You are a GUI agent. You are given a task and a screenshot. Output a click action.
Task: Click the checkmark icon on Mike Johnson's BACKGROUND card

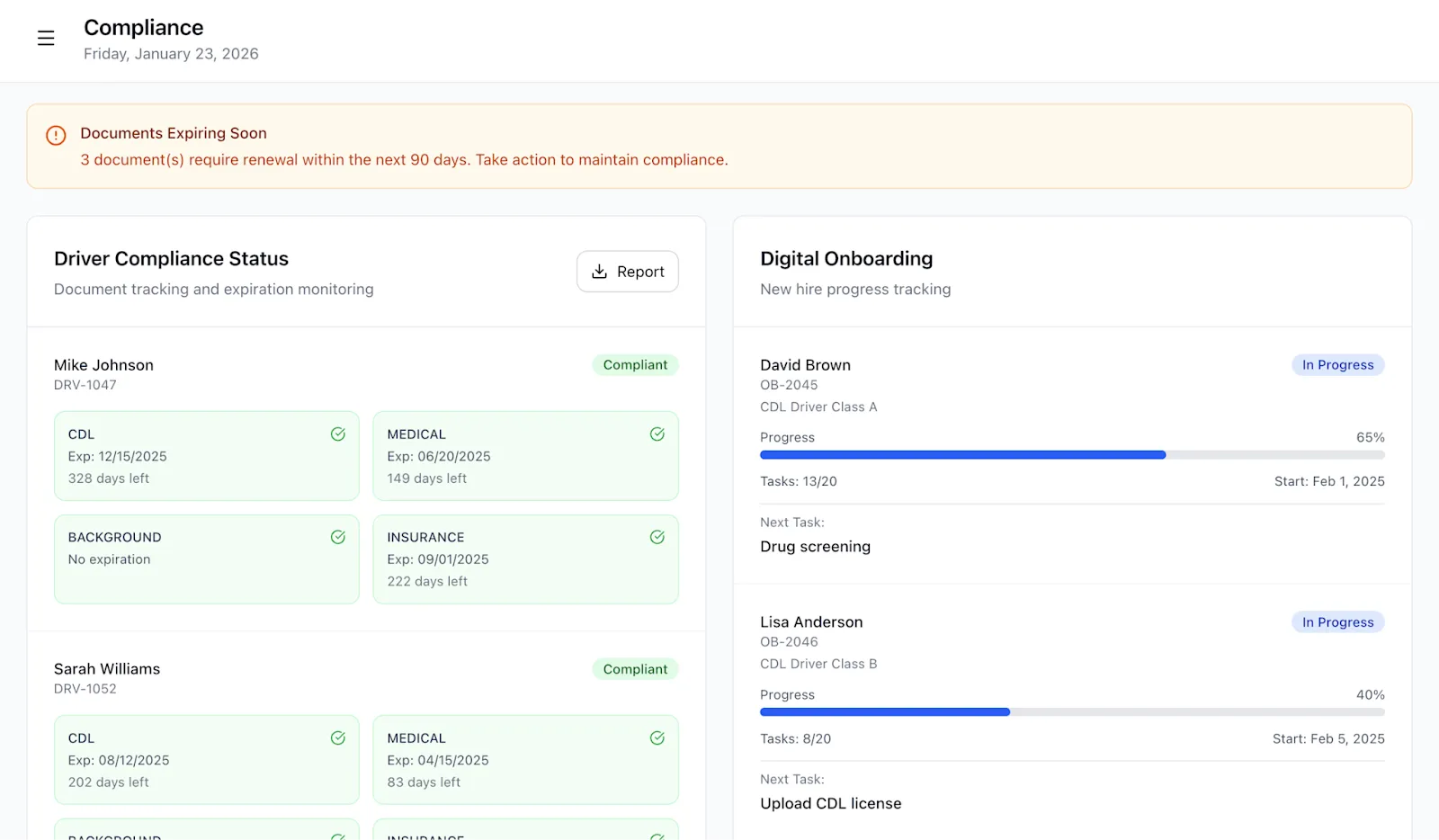tap(338, 537)
